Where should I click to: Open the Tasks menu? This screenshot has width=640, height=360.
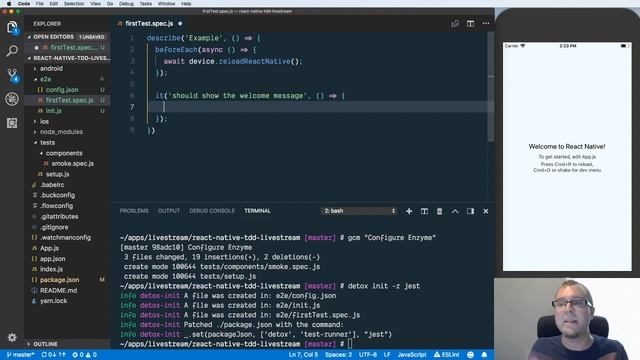[146, 4]
